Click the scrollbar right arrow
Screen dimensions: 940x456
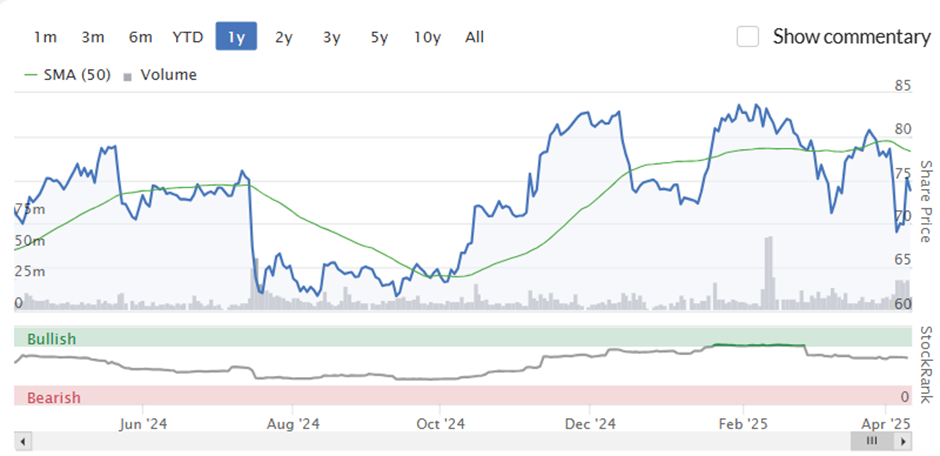click(x=903, y=442)
